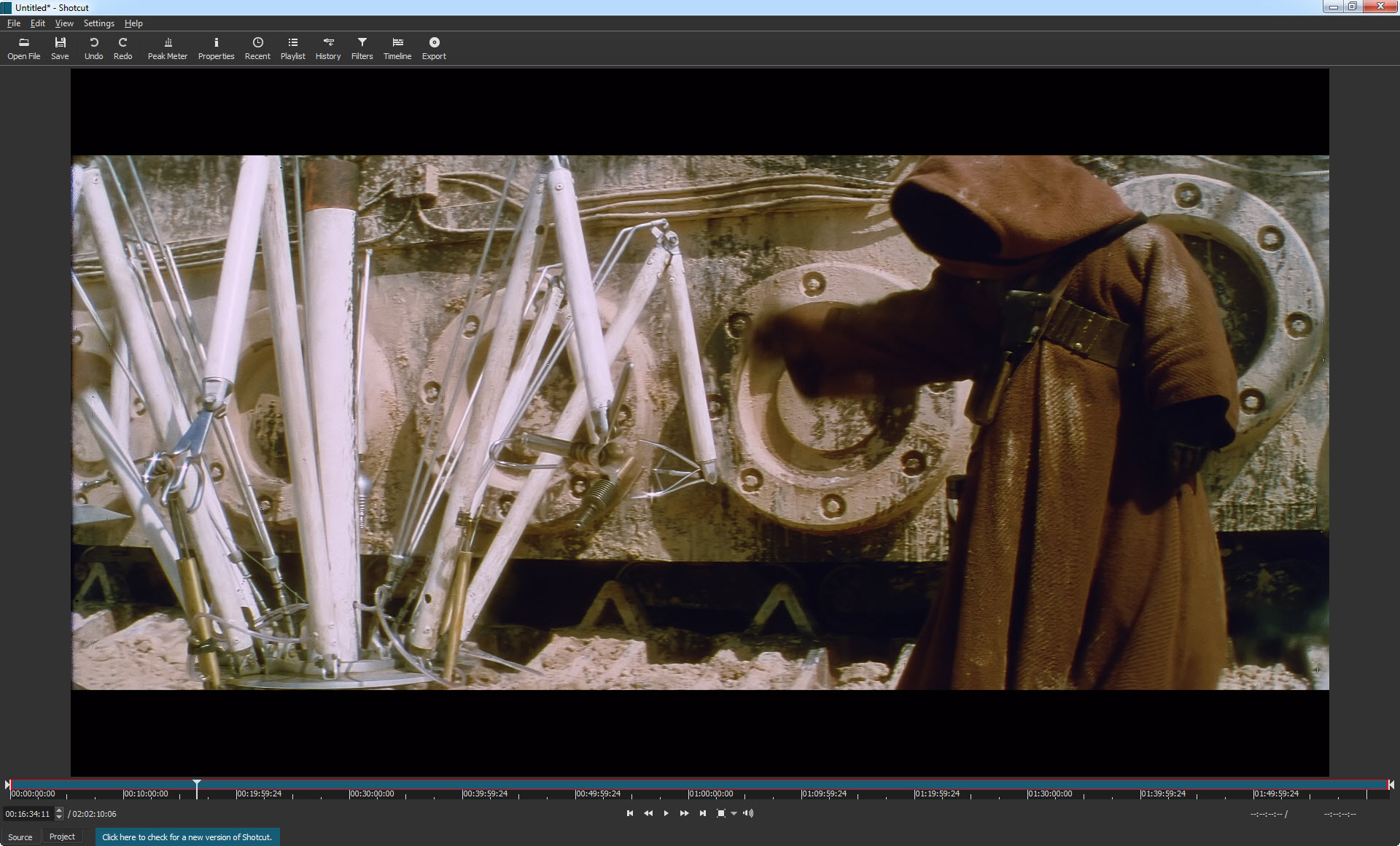Show the Timeline panel
This screenshot has width=1400, height=846.
click(397, 49)
